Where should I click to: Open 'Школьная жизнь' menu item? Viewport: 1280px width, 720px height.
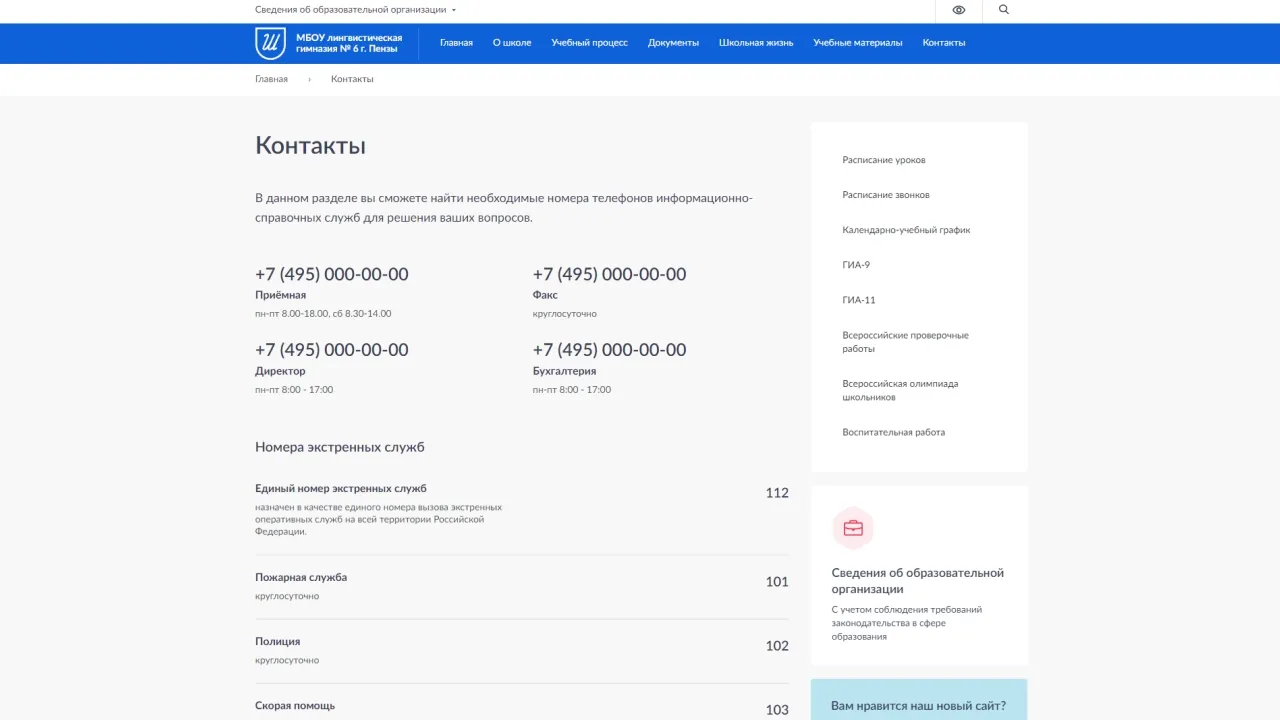[756, 43]
